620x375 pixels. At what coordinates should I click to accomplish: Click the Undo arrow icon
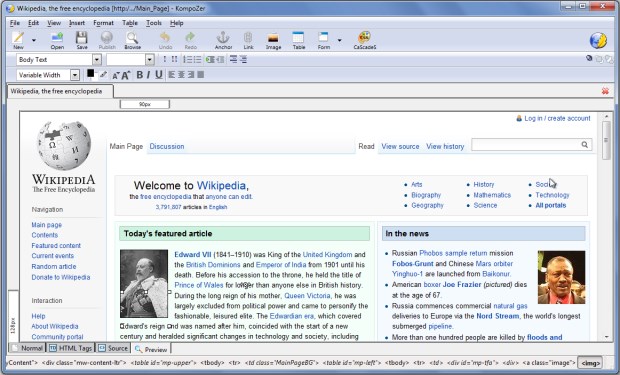point(165,40)
